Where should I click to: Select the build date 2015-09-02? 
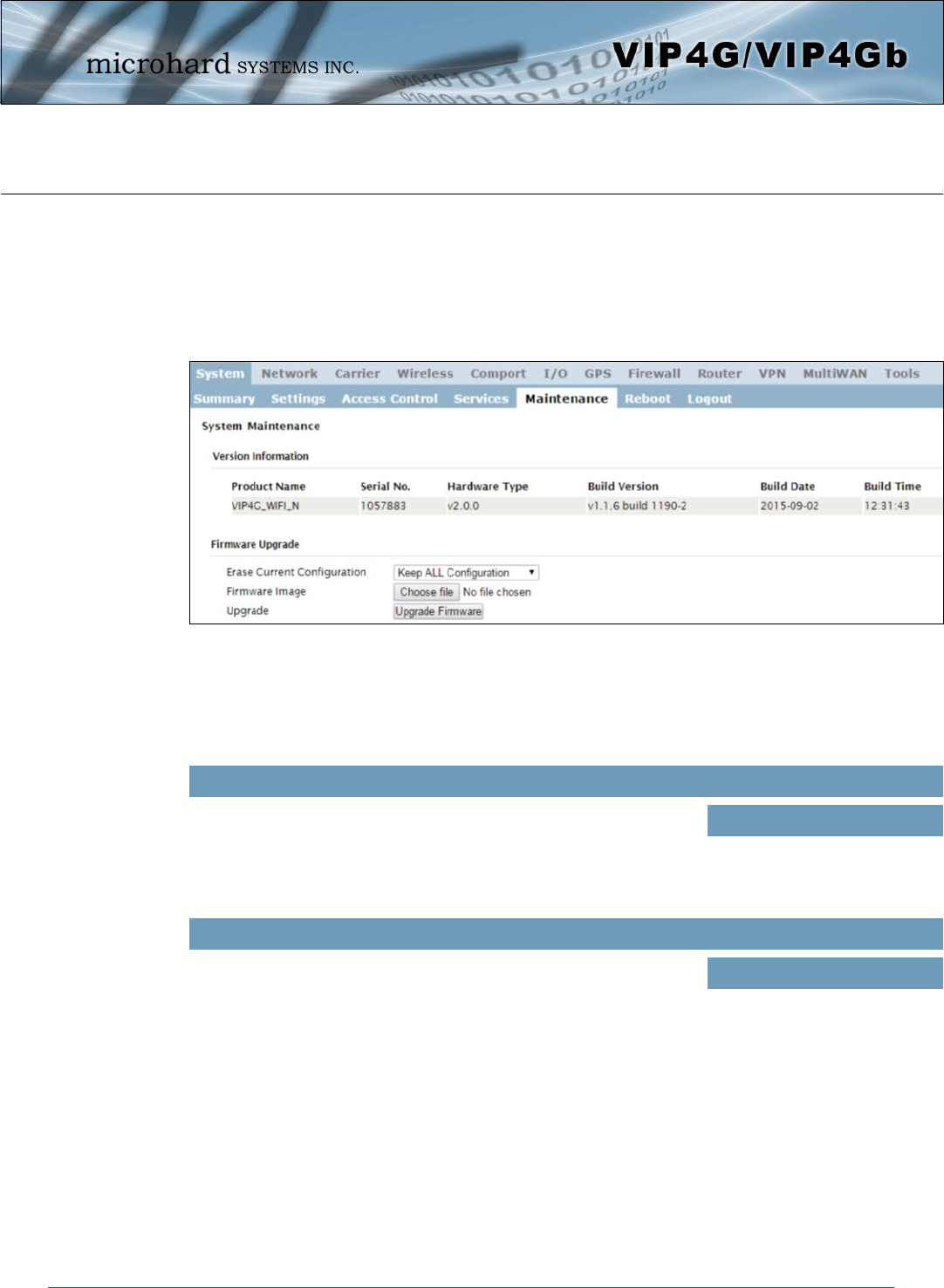[790, 506]
